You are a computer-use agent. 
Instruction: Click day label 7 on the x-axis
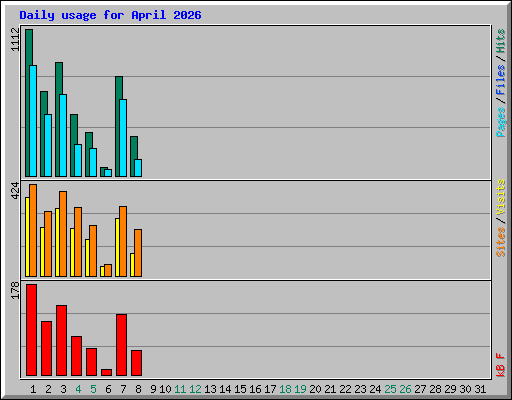coord(123,389)
